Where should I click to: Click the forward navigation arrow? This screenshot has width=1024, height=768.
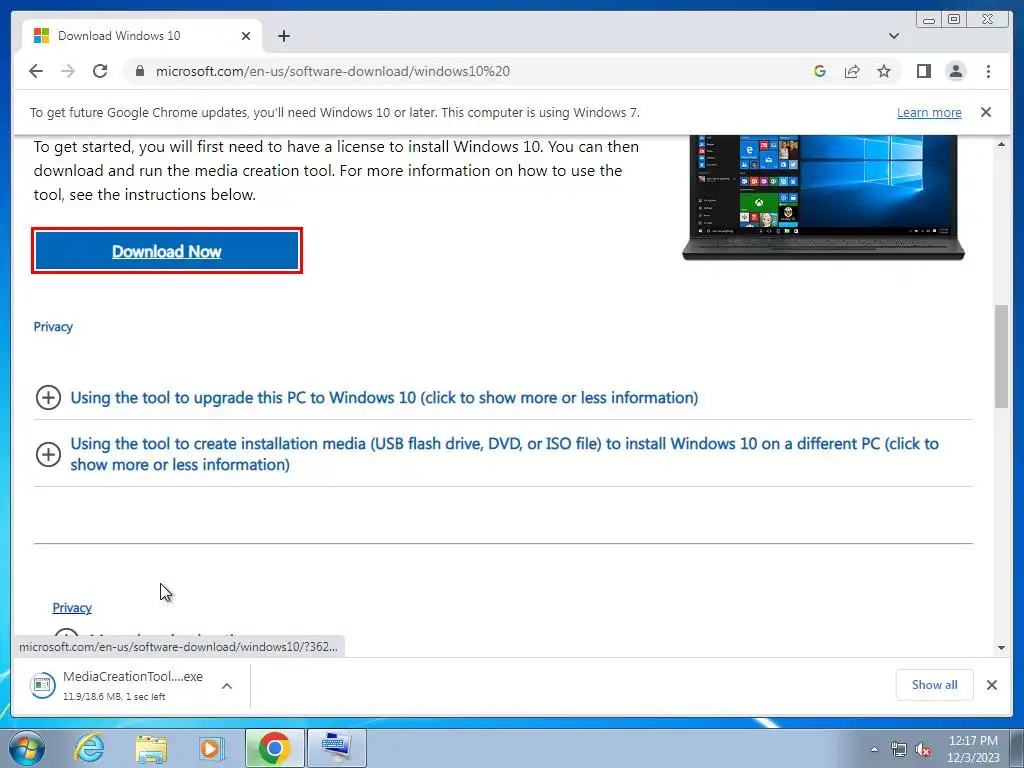tap(68, 71)
